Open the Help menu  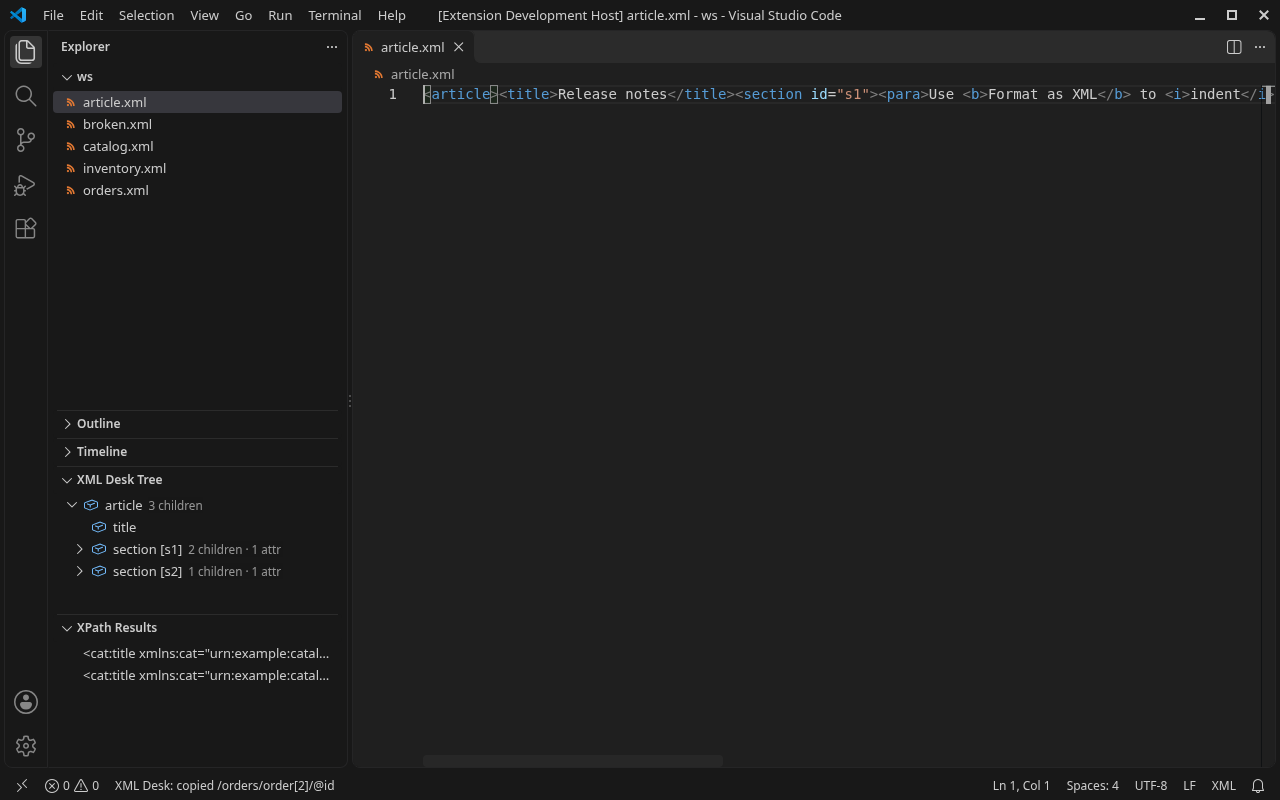[392, 15]
